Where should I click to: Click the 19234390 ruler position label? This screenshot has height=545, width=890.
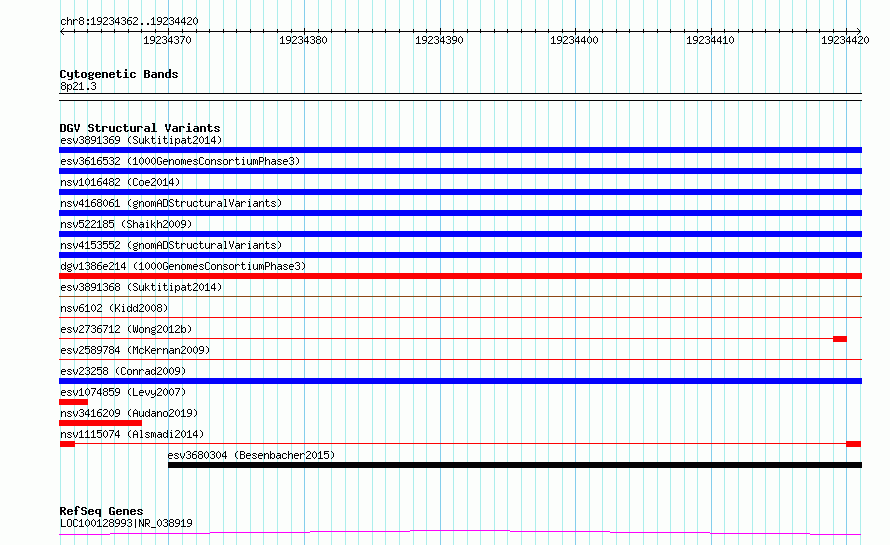coord(439,40)
